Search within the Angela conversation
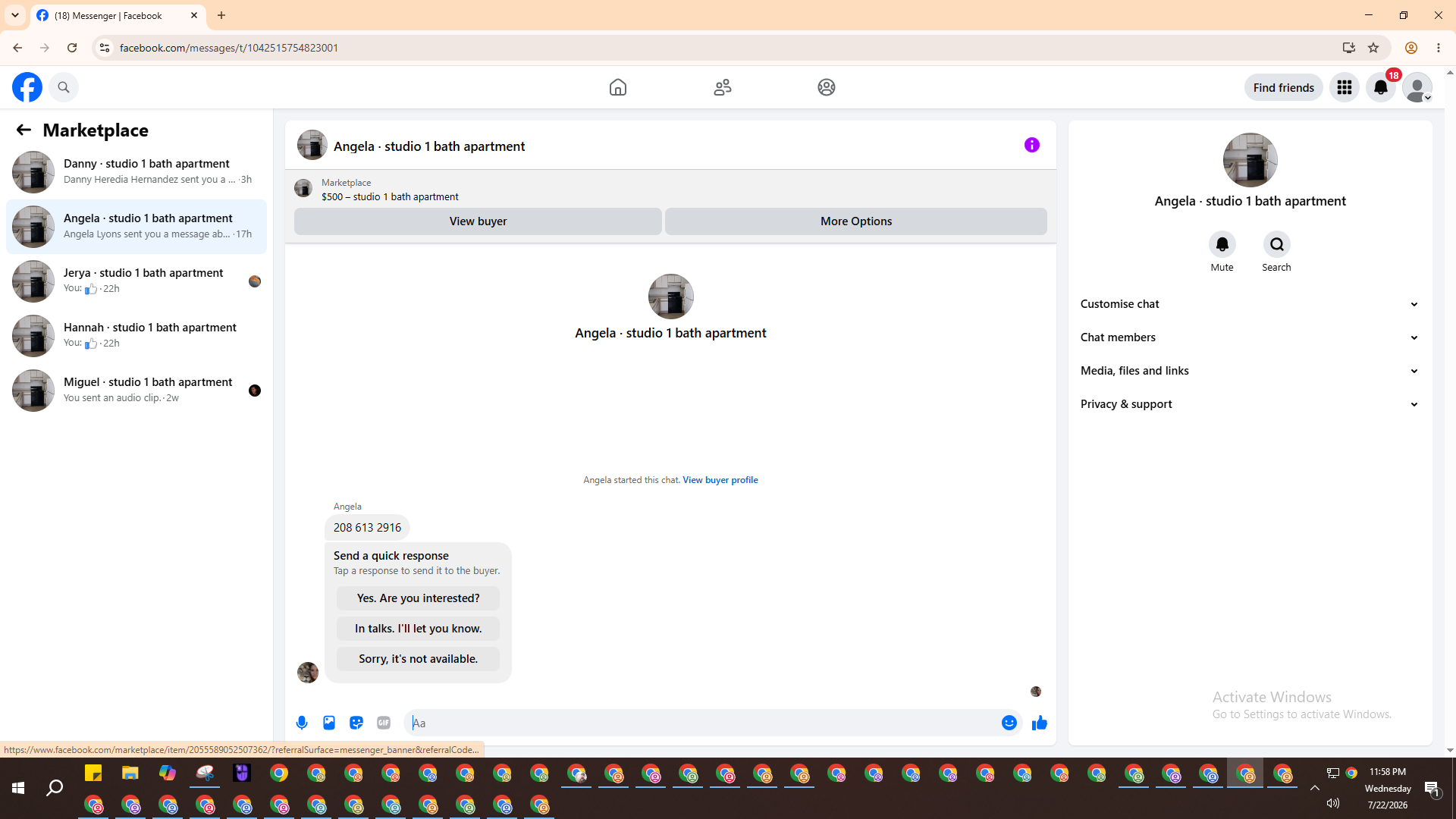Screen dimensions: 1456x819 pos(1277,244)
